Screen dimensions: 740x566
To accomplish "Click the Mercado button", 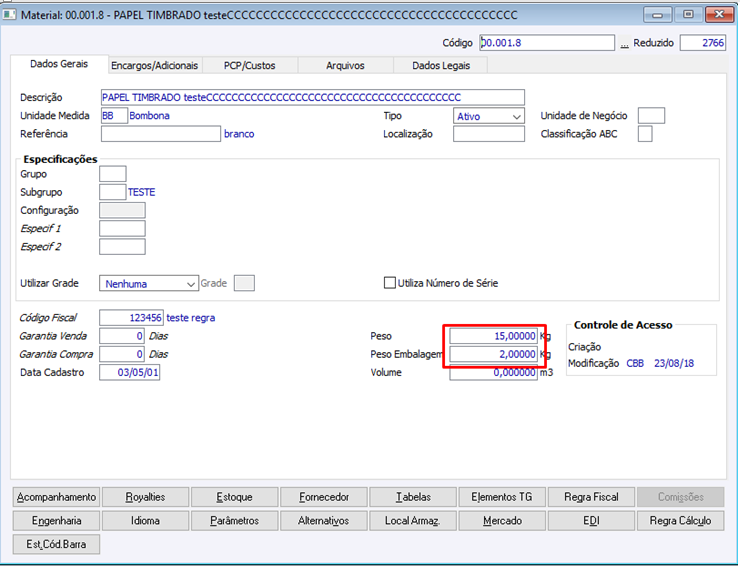I will (502, 521).
